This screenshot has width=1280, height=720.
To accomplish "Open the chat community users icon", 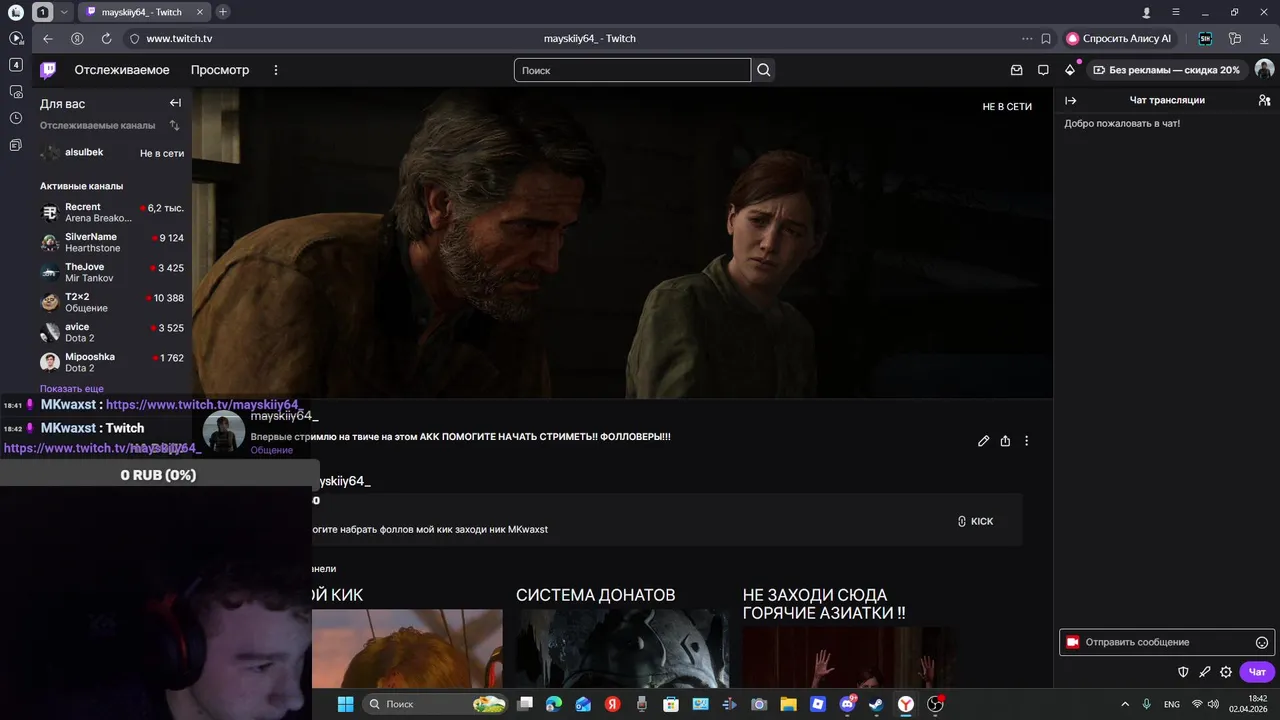I will (x=1264, y=100).
